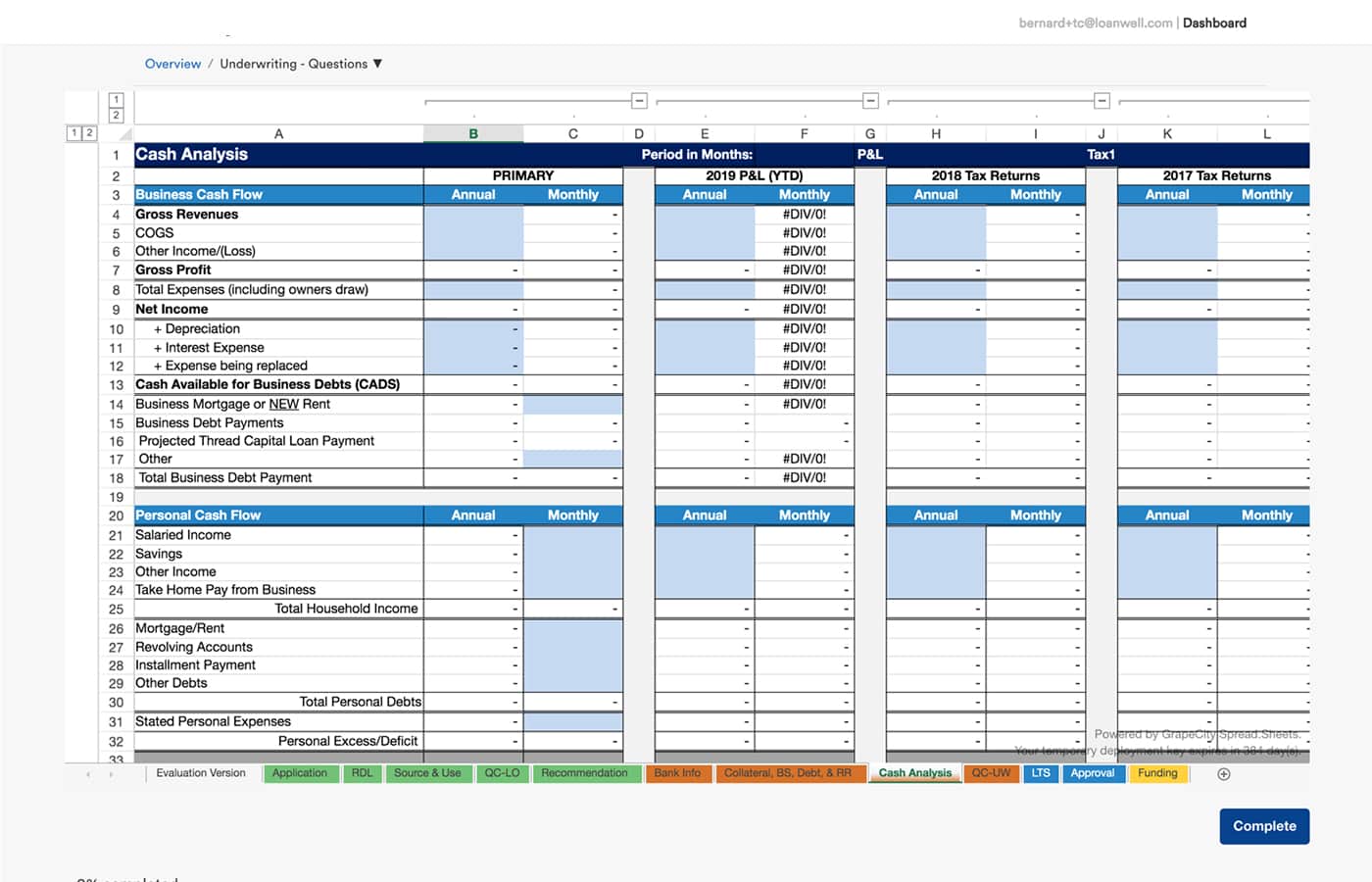Open the QC-LO sheet tab

tap(502, 773)
